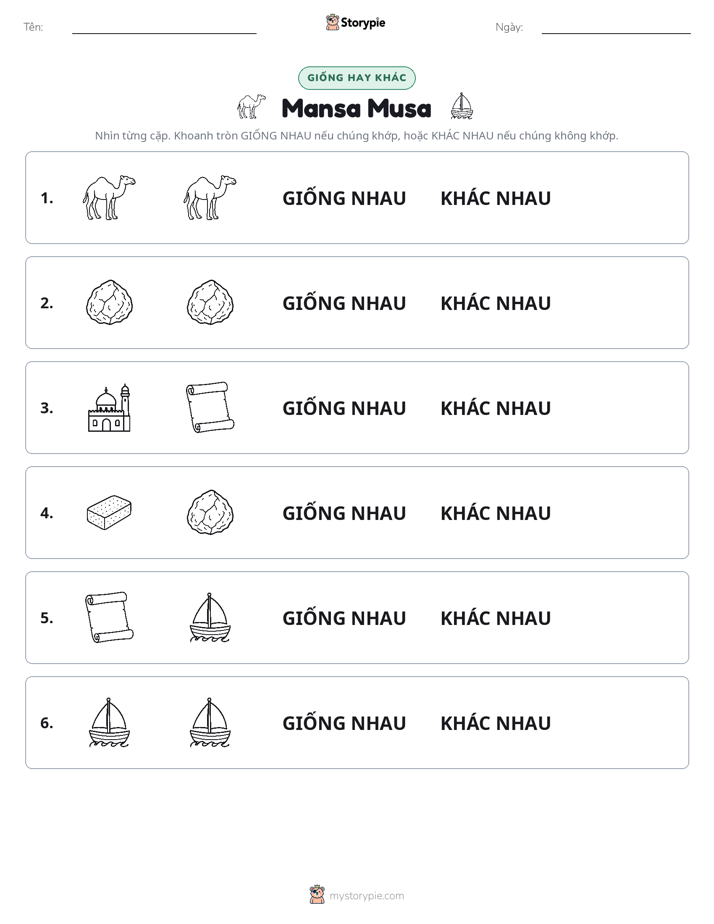Click the second gold nugget in row 2
This screenshot has width=714, height=924.
point(210,302)
